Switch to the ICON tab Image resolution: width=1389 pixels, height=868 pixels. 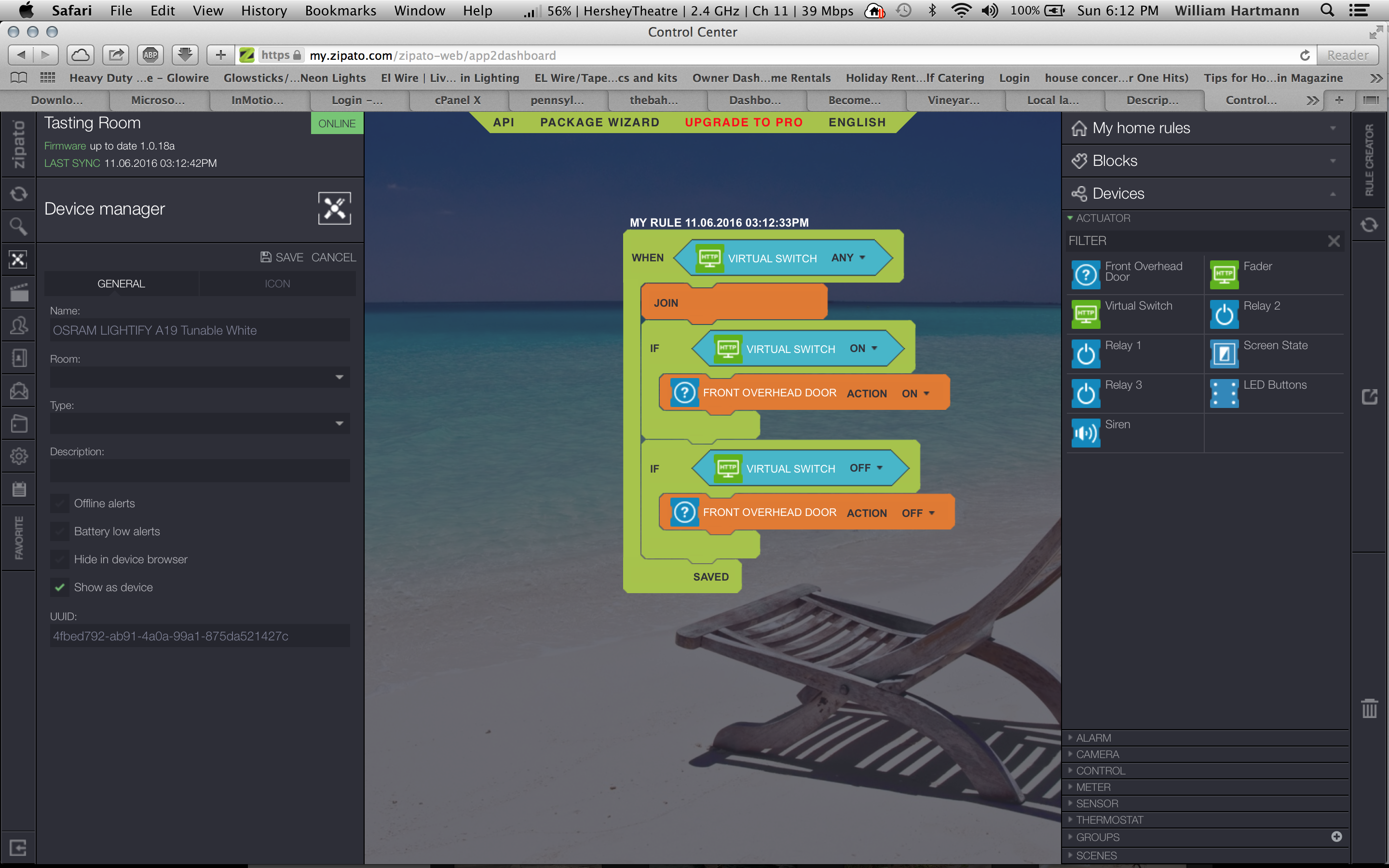(x=277, y=284)
